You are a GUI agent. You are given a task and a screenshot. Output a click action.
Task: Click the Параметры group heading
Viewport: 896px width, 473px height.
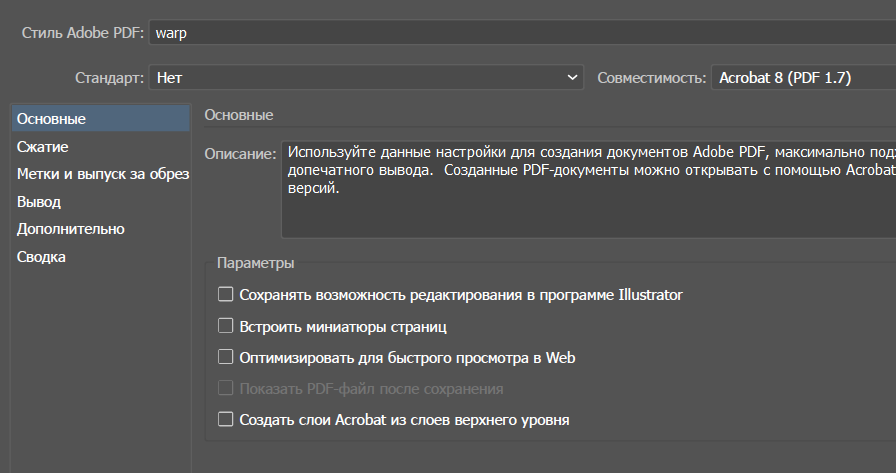click(256, 264)
